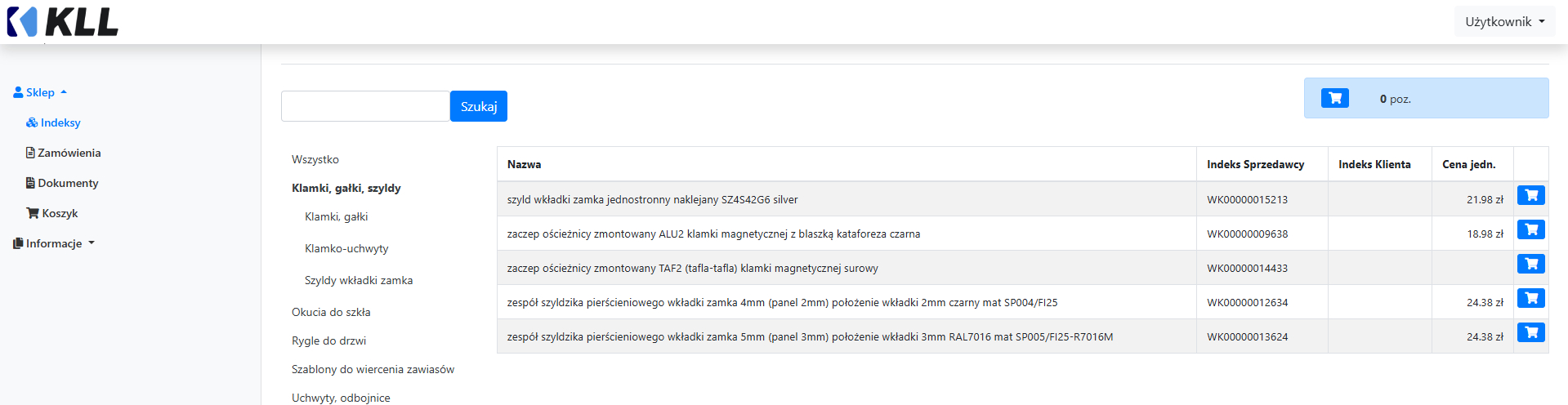Viewport: 1568px width, 405px height.
Task: Collapse the Sklep sidebar section
Action: coord(40,92)
